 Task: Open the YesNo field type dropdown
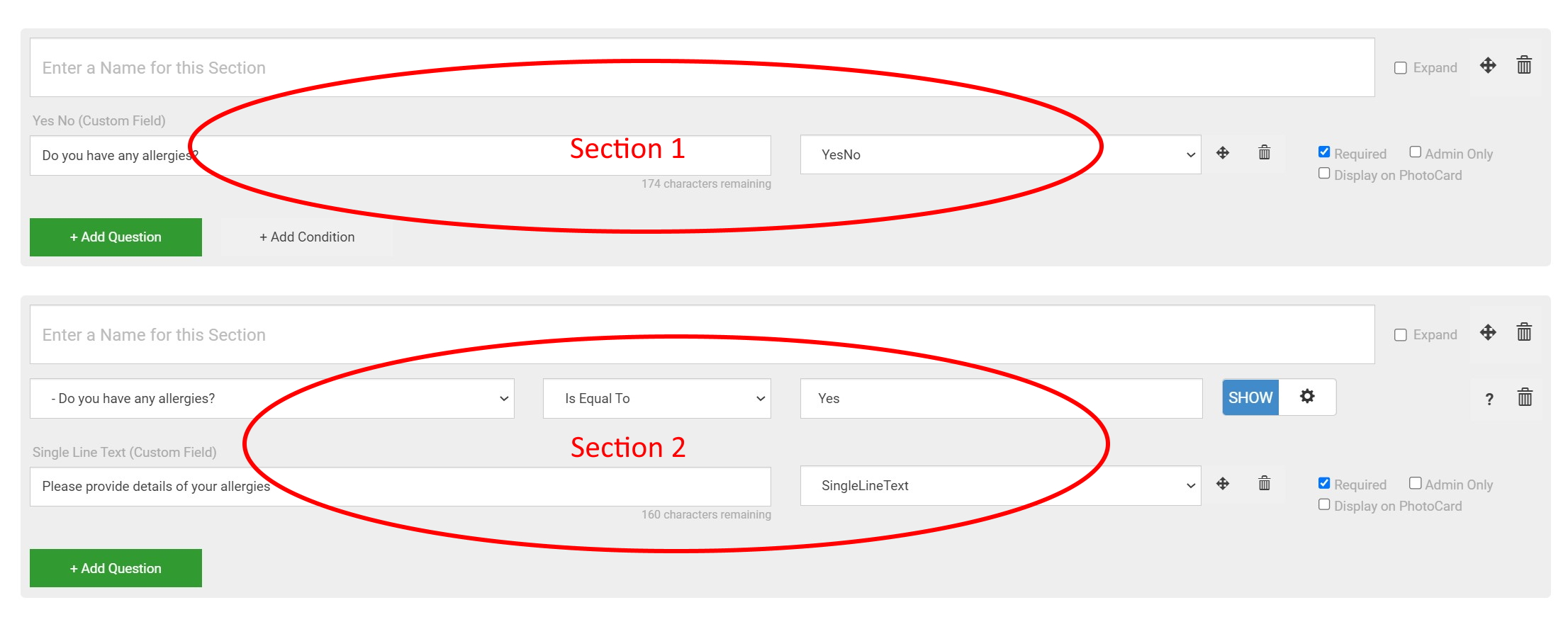coord(999,154)
